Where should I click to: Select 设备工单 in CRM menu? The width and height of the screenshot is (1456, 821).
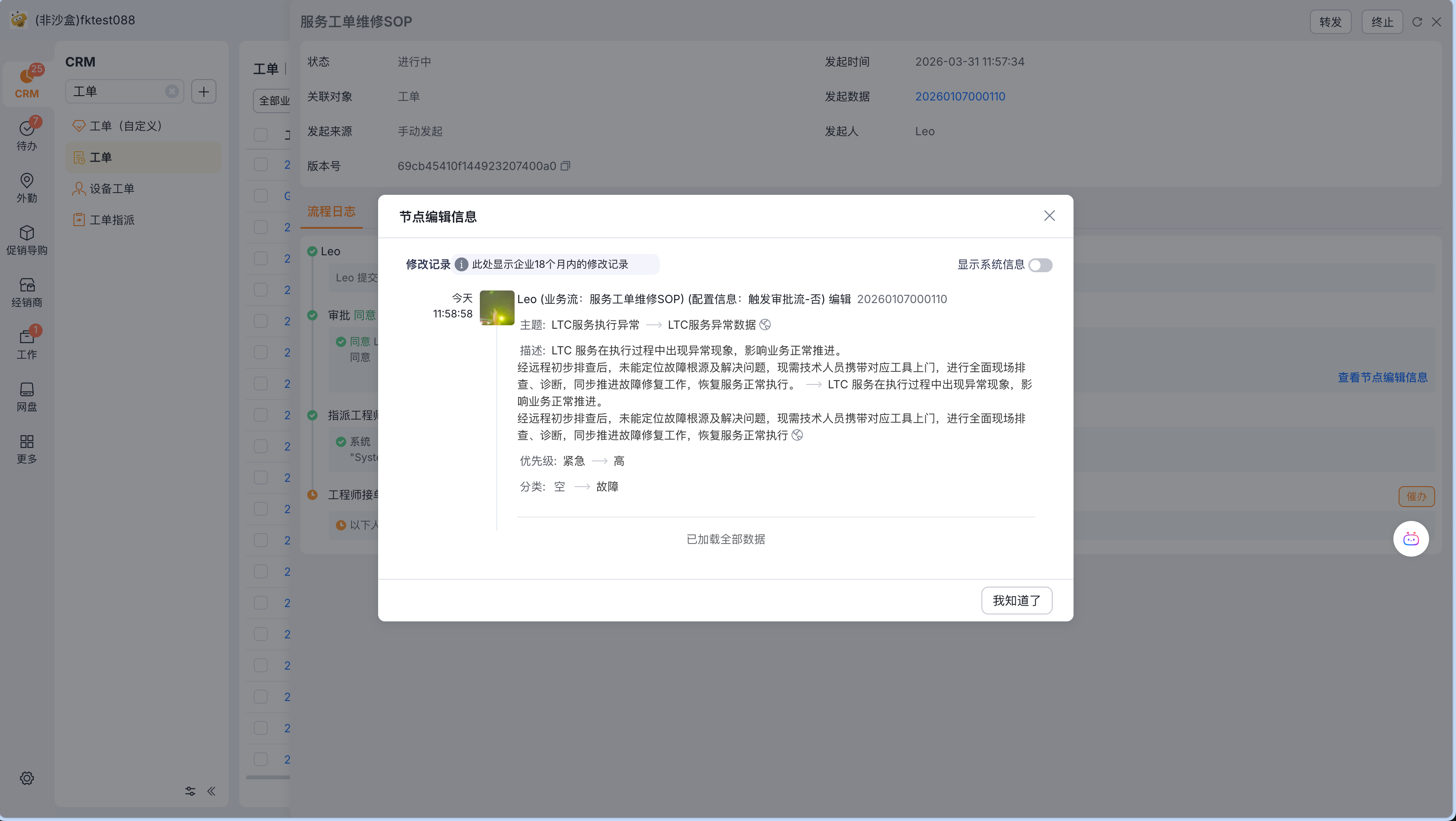click(112, 189)
